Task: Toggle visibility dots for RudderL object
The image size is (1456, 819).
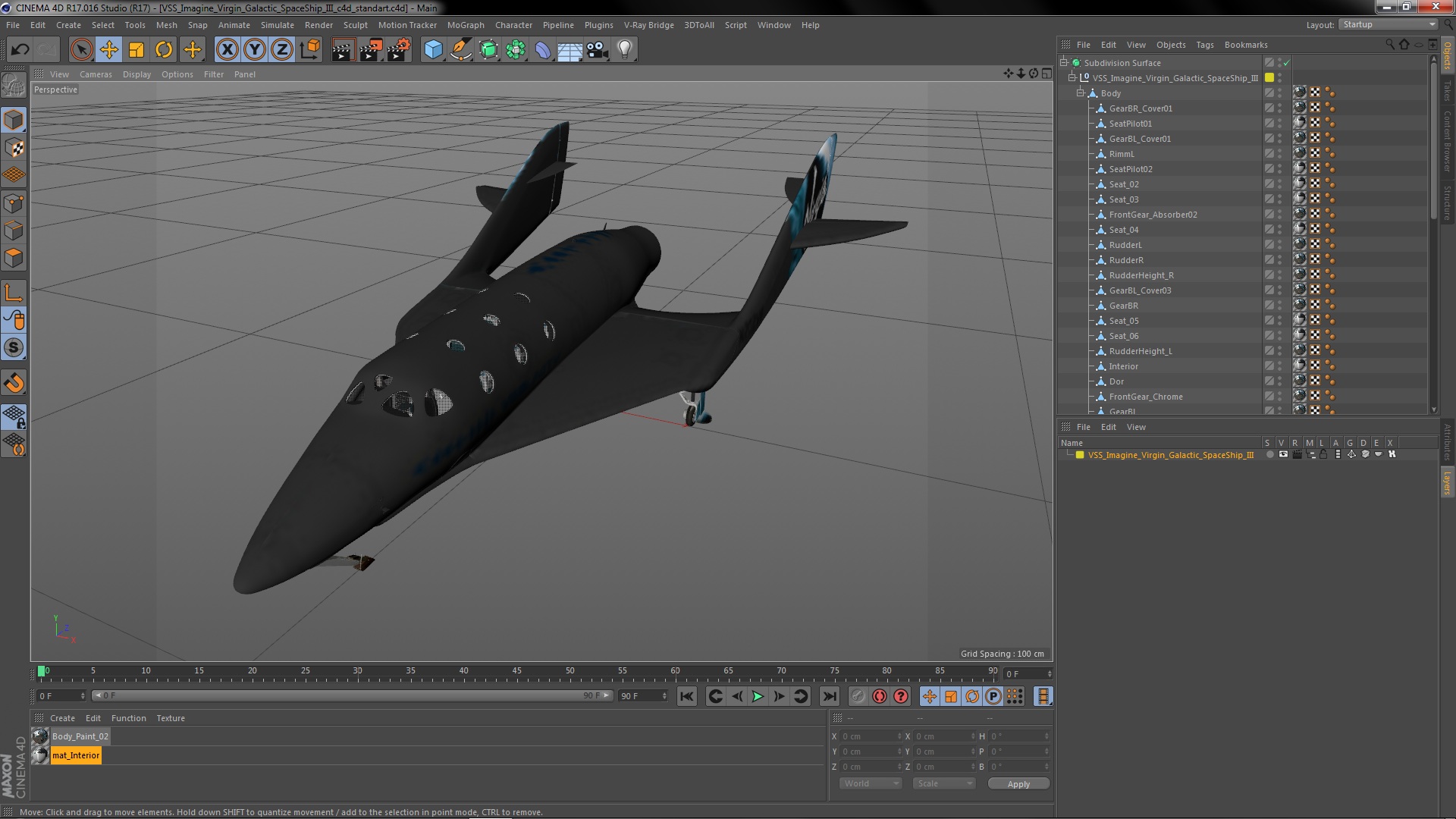Action: [x=1280, y=245]
